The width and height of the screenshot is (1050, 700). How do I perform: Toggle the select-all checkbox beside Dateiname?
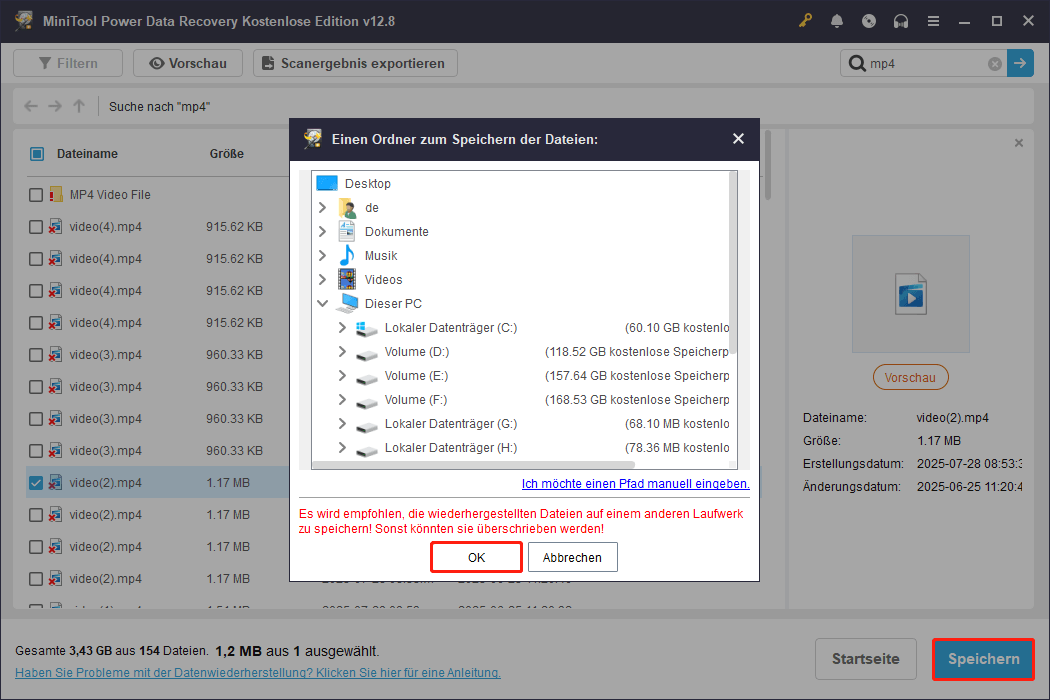pos(36,154)
